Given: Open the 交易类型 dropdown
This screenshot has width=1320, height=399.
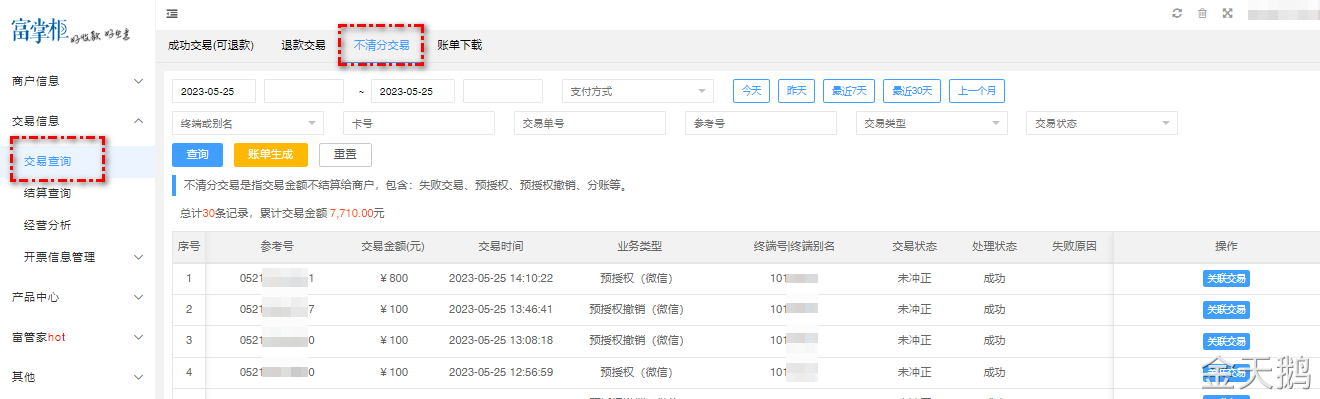Looking at the screenshot, I should point(931,123).
